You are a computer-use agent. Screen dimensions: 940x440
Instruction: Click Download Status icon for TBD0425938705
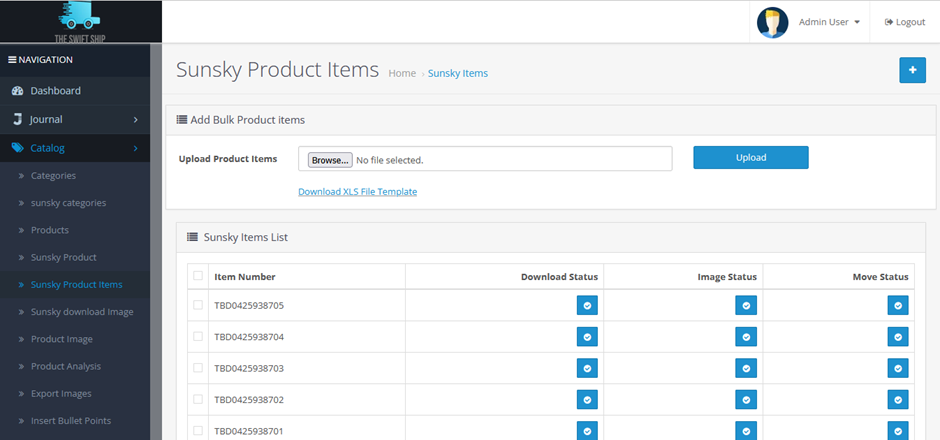coord(587,305)
